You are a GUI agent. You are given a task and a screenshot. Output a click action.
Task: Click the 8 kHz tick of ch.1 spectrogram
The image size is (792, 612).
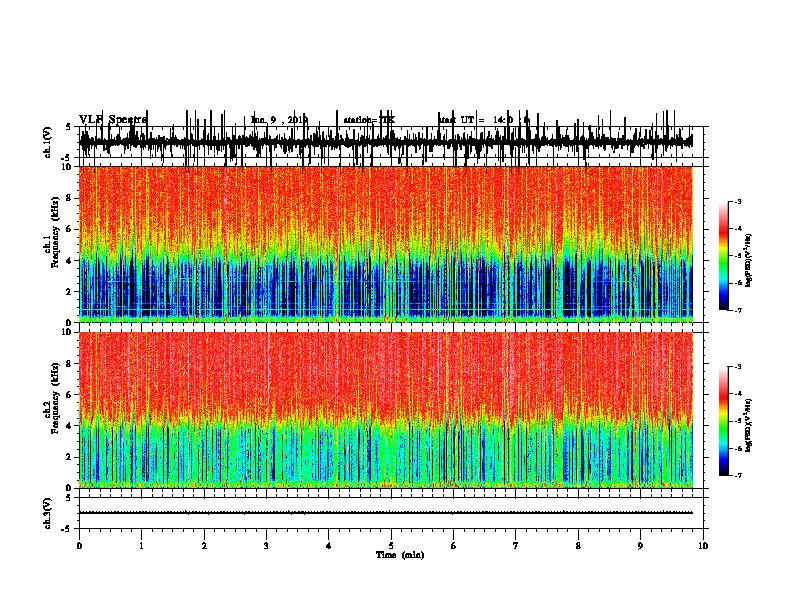click(70, 198)
